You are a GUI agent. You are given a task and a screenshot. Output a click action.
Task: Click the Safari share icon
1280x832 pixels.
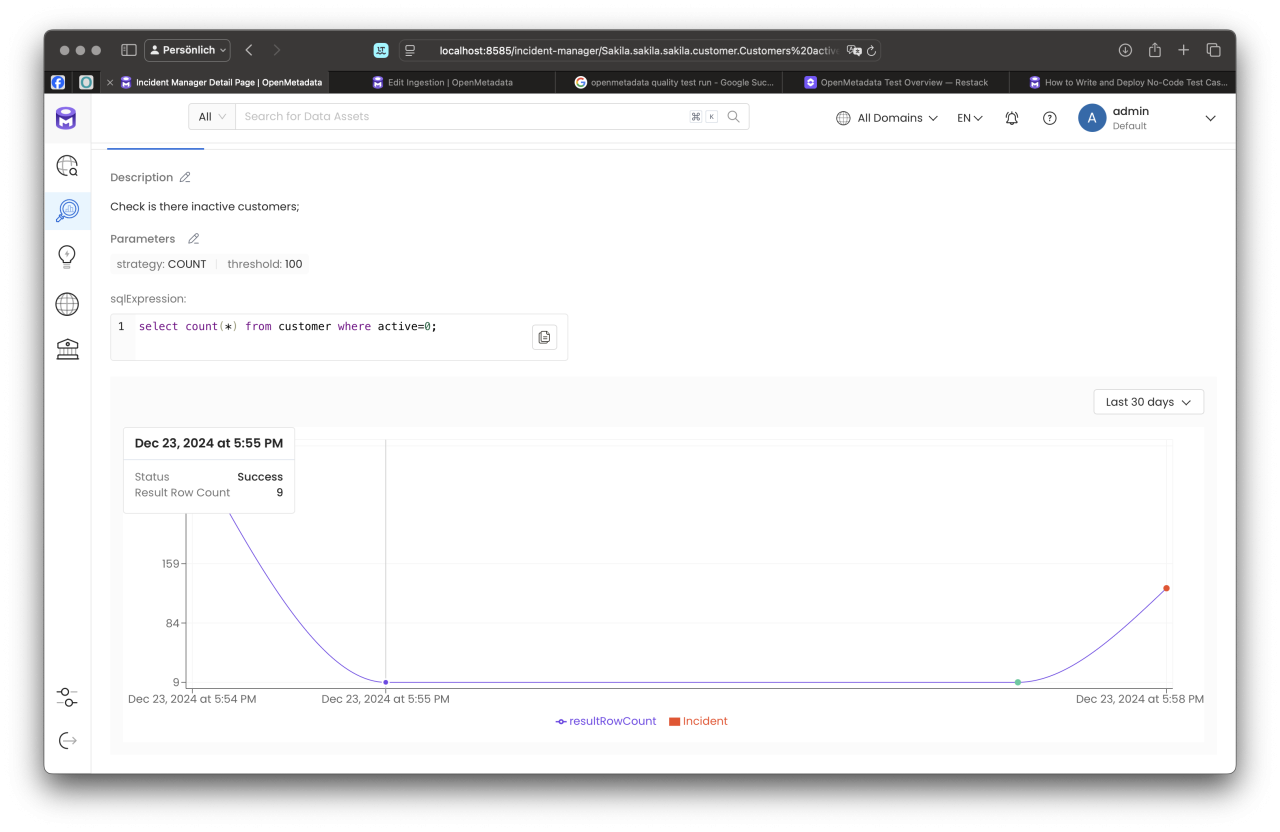[x=1155, y=50]
